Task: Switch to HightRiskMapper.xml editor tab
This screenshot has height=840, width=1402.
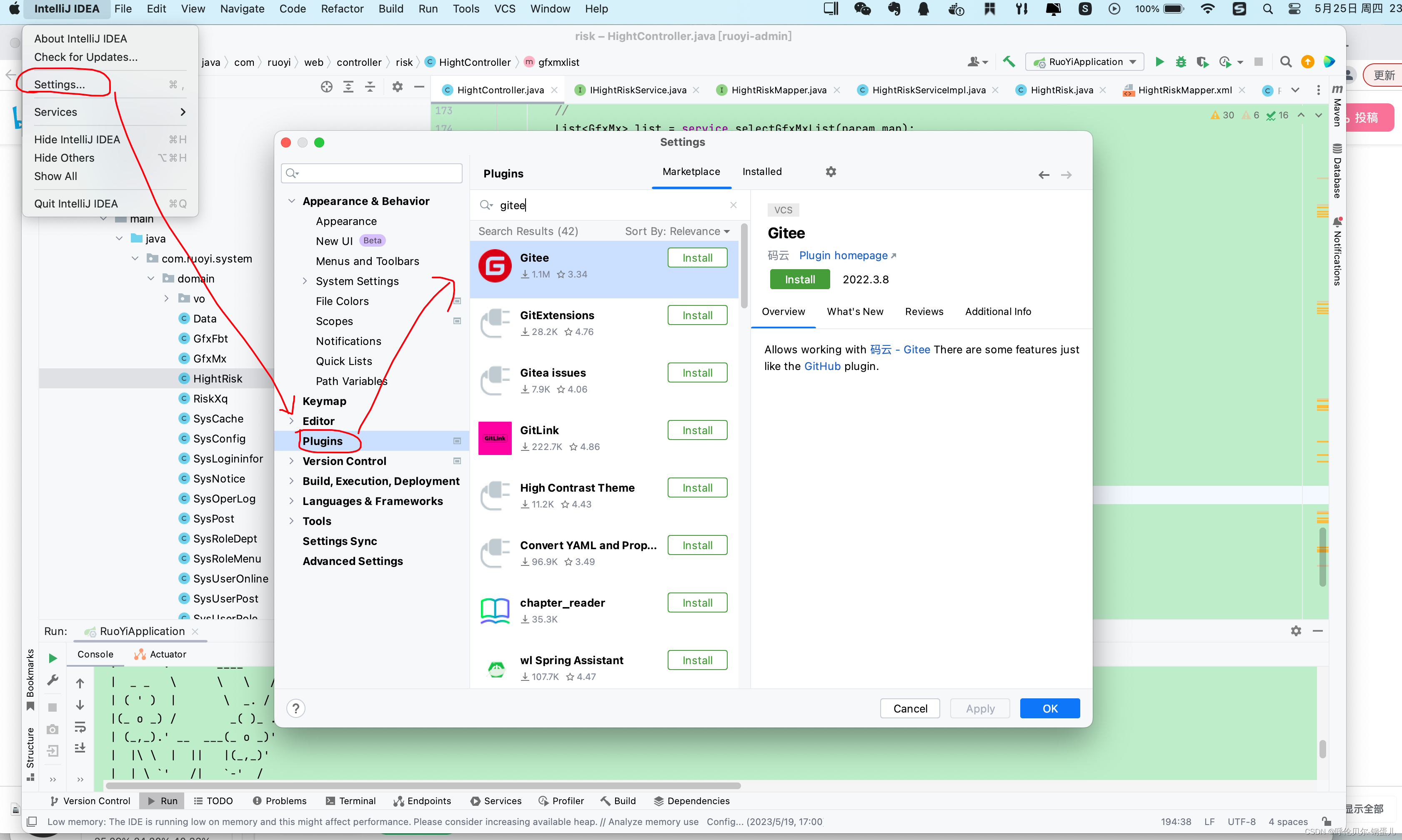Action: (1184, 90)
